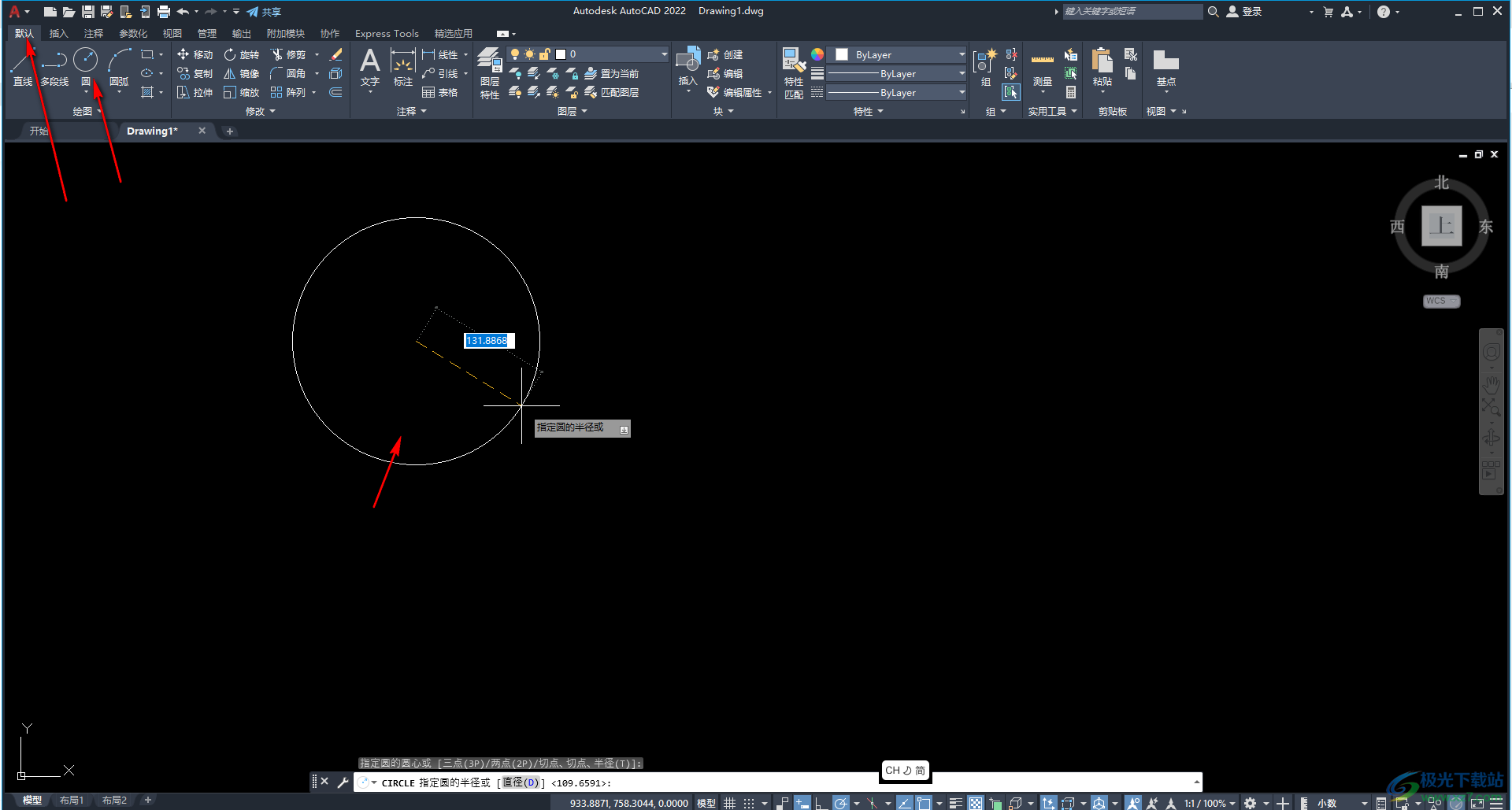Toggle layer 0 on/off lightbulb
The height and width of the screenshot is (810, 1512).
[515, 54]
